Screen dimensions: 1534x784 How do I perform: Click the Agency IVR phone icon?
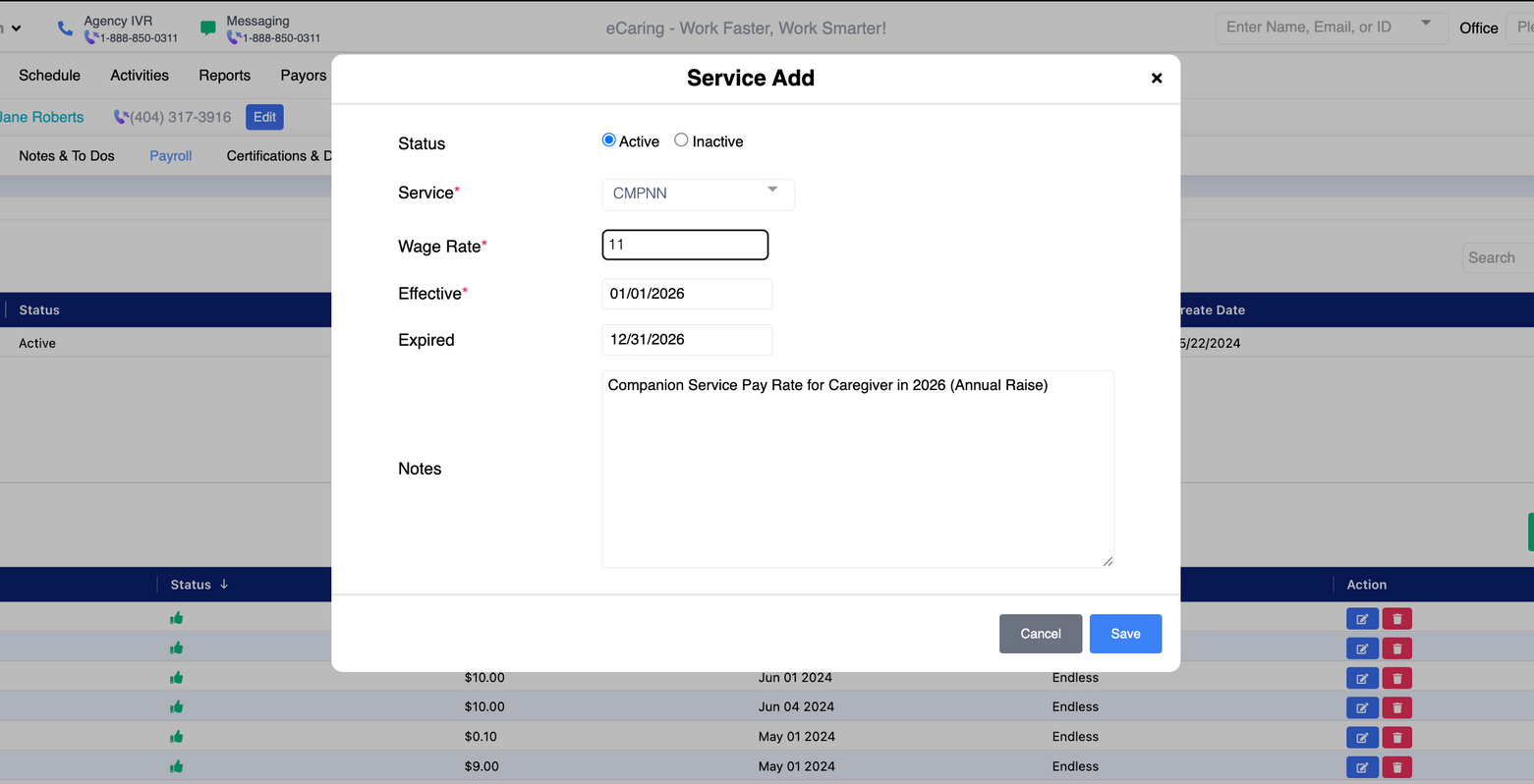[x=65, y=28]
